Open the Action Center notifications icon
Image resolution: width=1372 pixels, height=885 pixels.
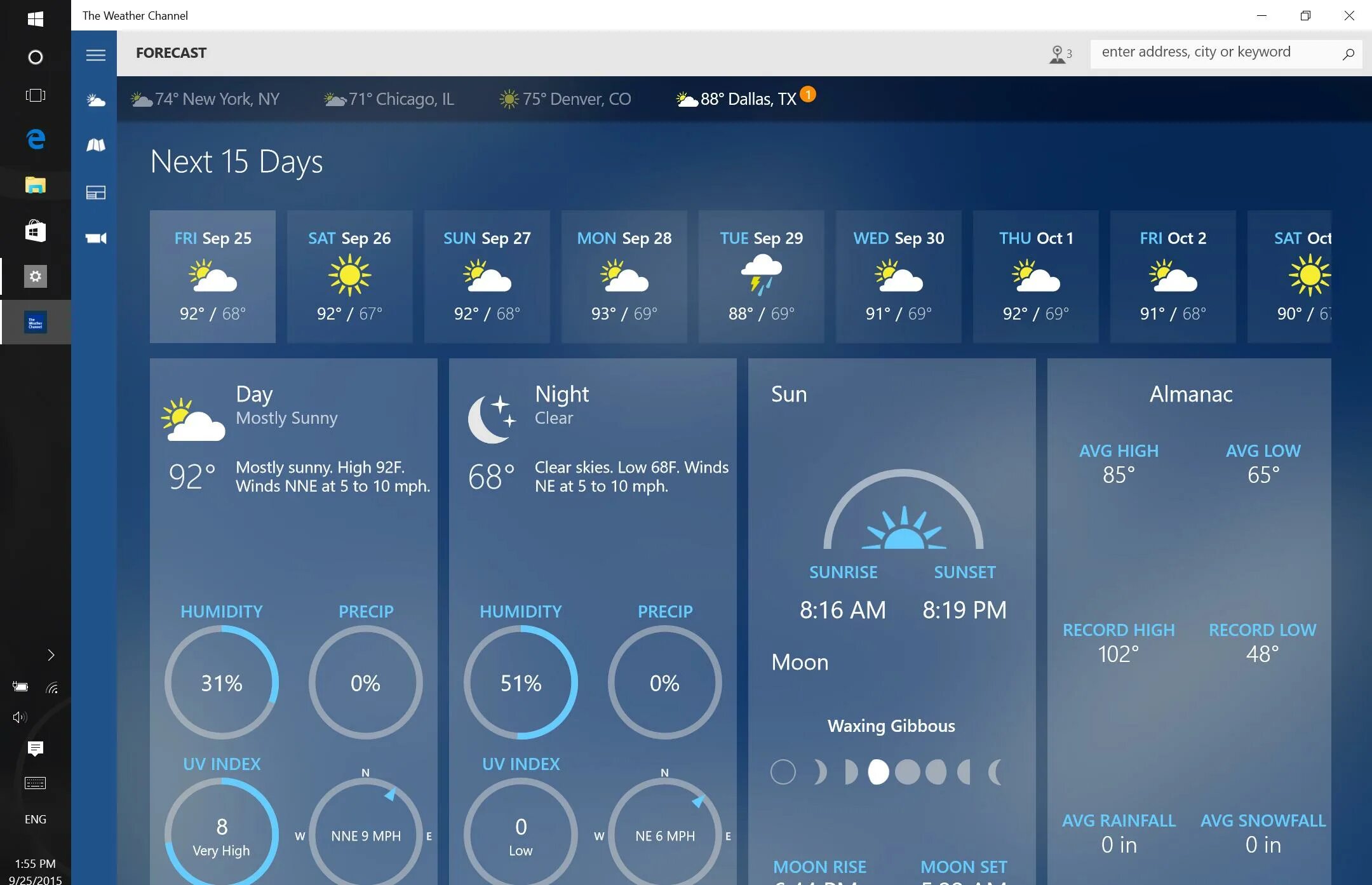click(36, 748)
